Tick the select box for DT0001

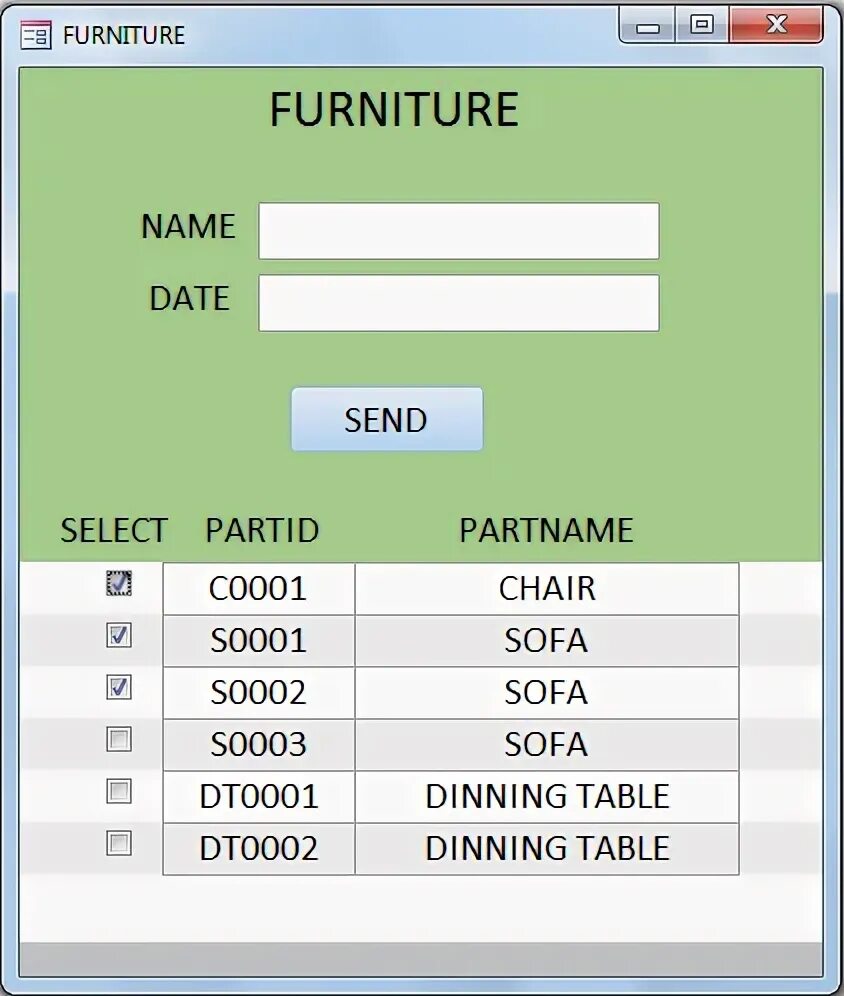click(119, 792)
